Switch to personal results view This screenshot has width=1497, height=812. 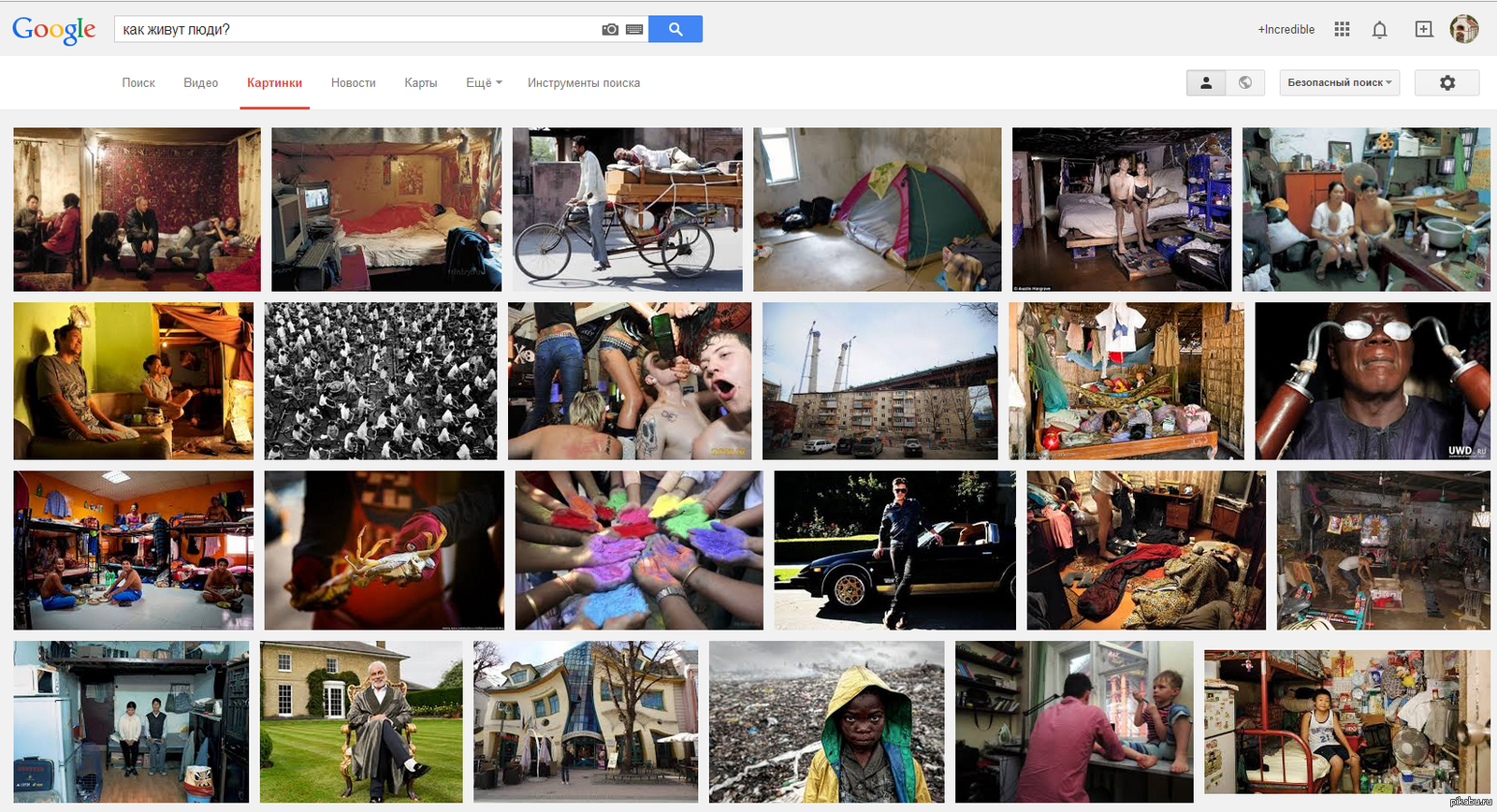[x=1206, y=83]
